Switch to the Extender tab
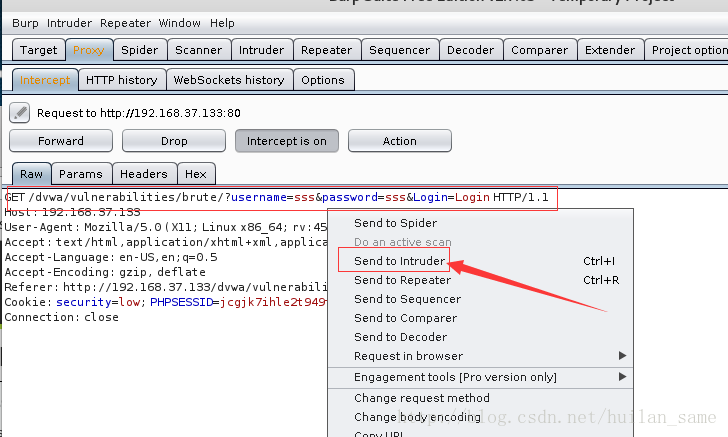Viewport: 728px width, 437px height. (x=610, y=50)
